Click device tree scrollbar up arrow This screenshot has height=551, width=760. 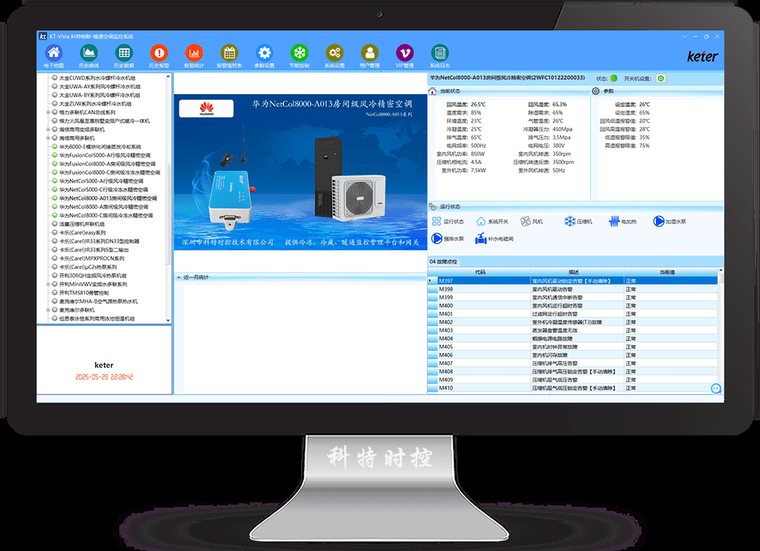168,76
